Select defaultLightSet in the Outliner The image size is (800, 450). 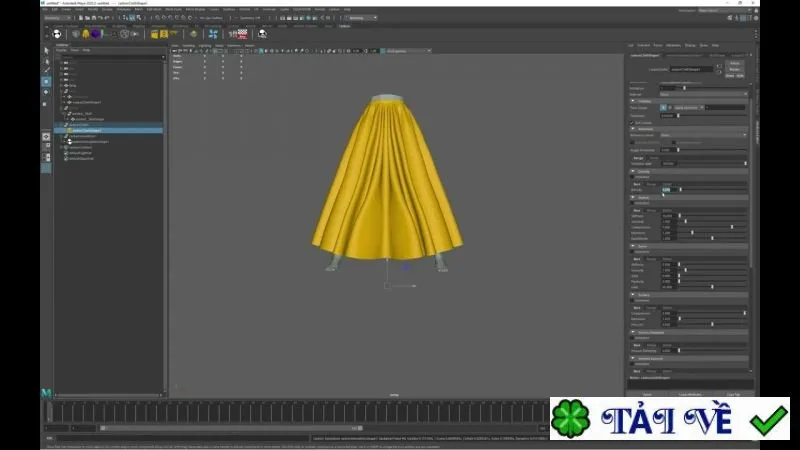point(81,153)
